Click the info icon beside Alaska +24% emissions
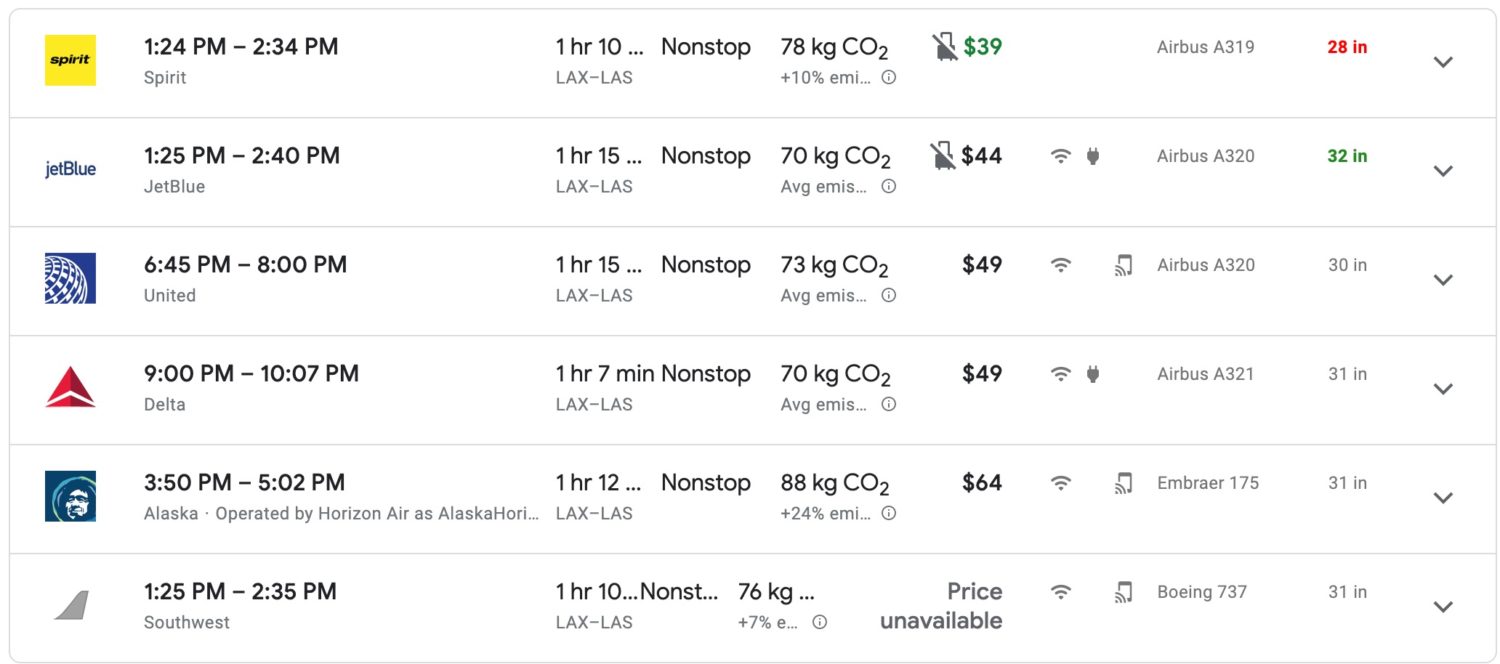 [x=888, y=513]
